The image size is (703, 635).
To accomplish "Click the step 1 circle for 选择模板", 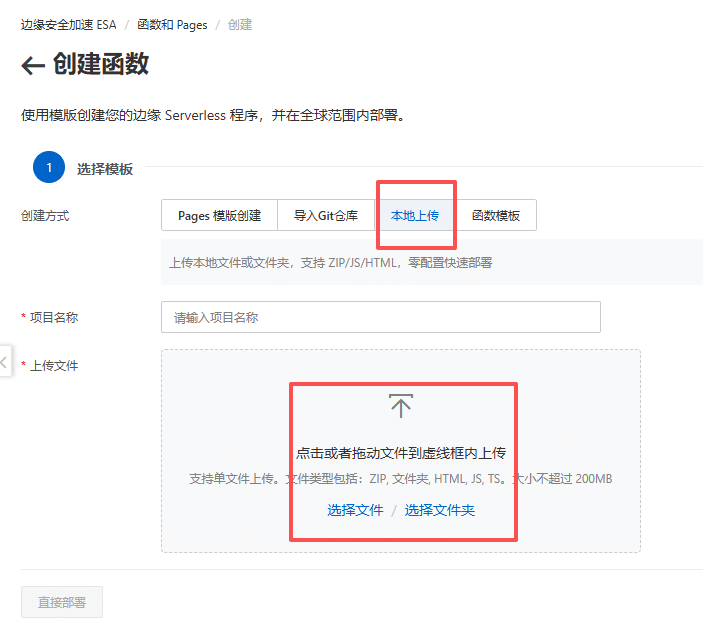I will pyautogui.click(x=49, y=167).
